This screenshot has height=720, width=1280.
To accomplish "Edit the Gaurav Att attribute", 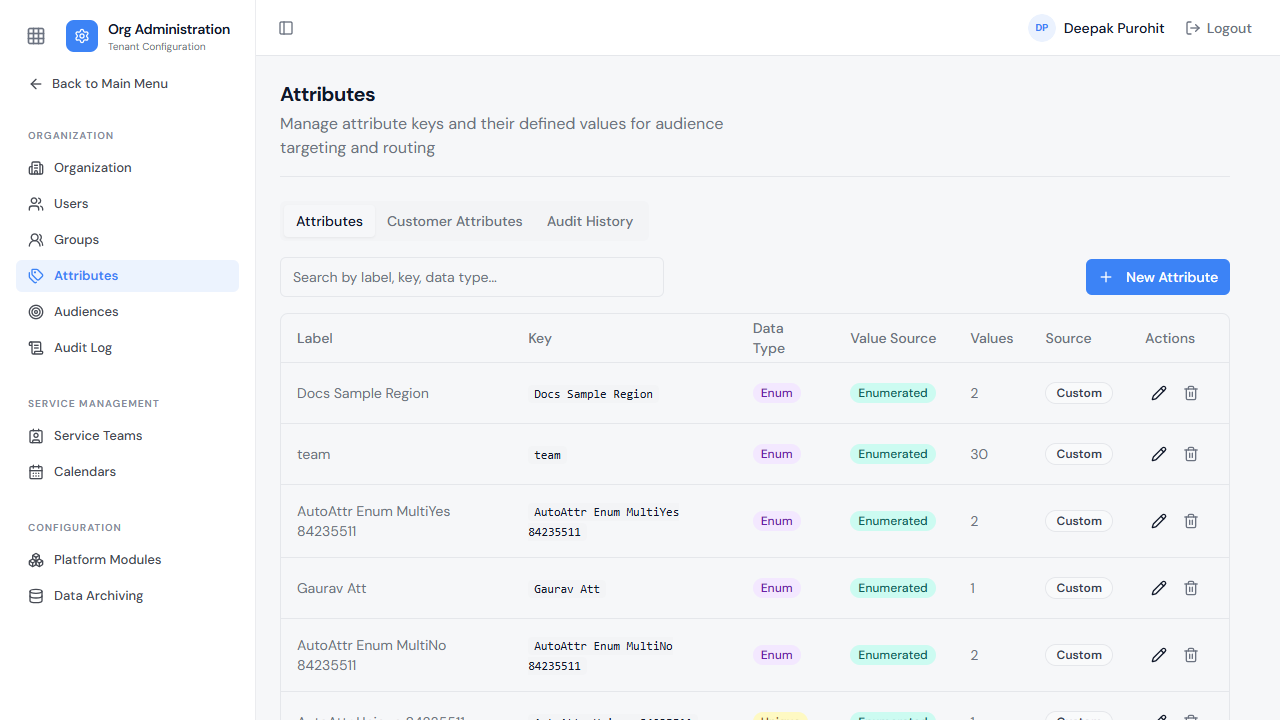I will click(1159, 588).
